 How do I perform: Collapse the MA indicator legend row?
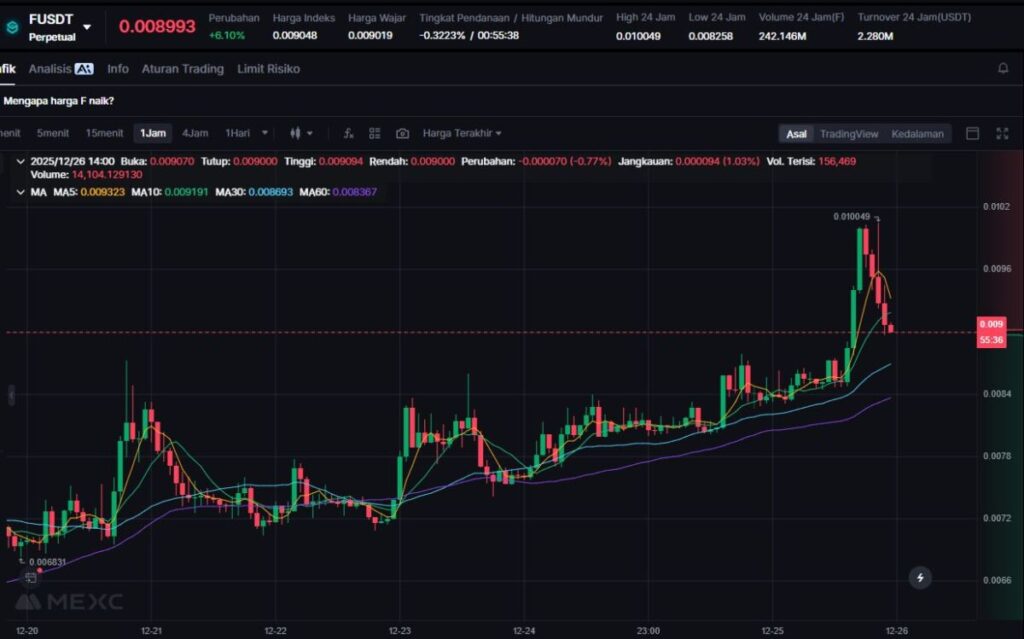pos(22,191)
